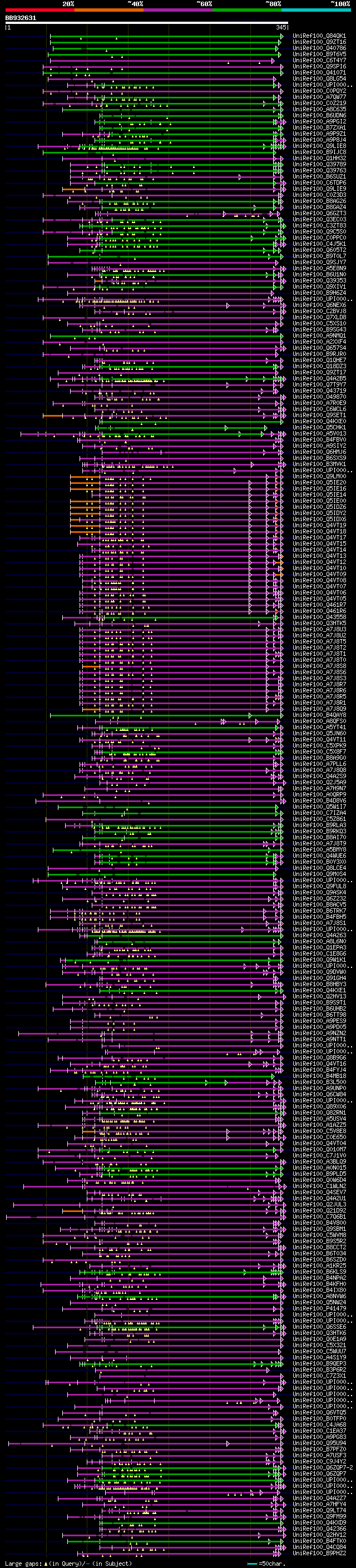Image resolution: width=356 pixels, height=1568 pixels.
Task: Open hit UniRef100_C6T4Y7
Action: [319, 60]
